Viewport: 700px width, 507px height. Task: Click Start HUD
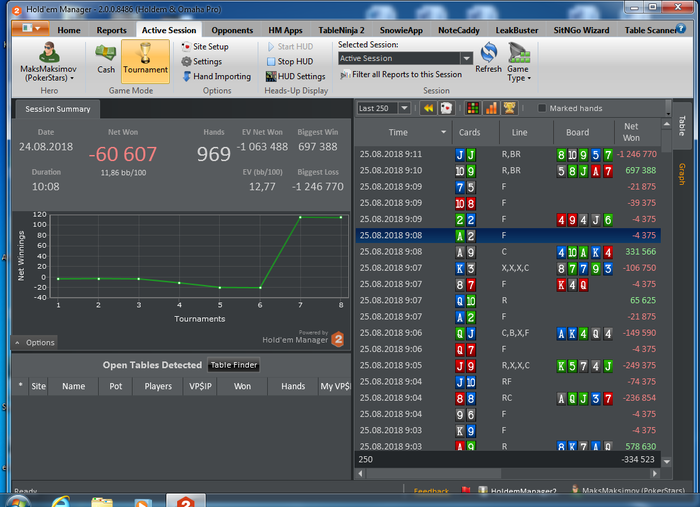pyautogui.click(x=290, y=46)
